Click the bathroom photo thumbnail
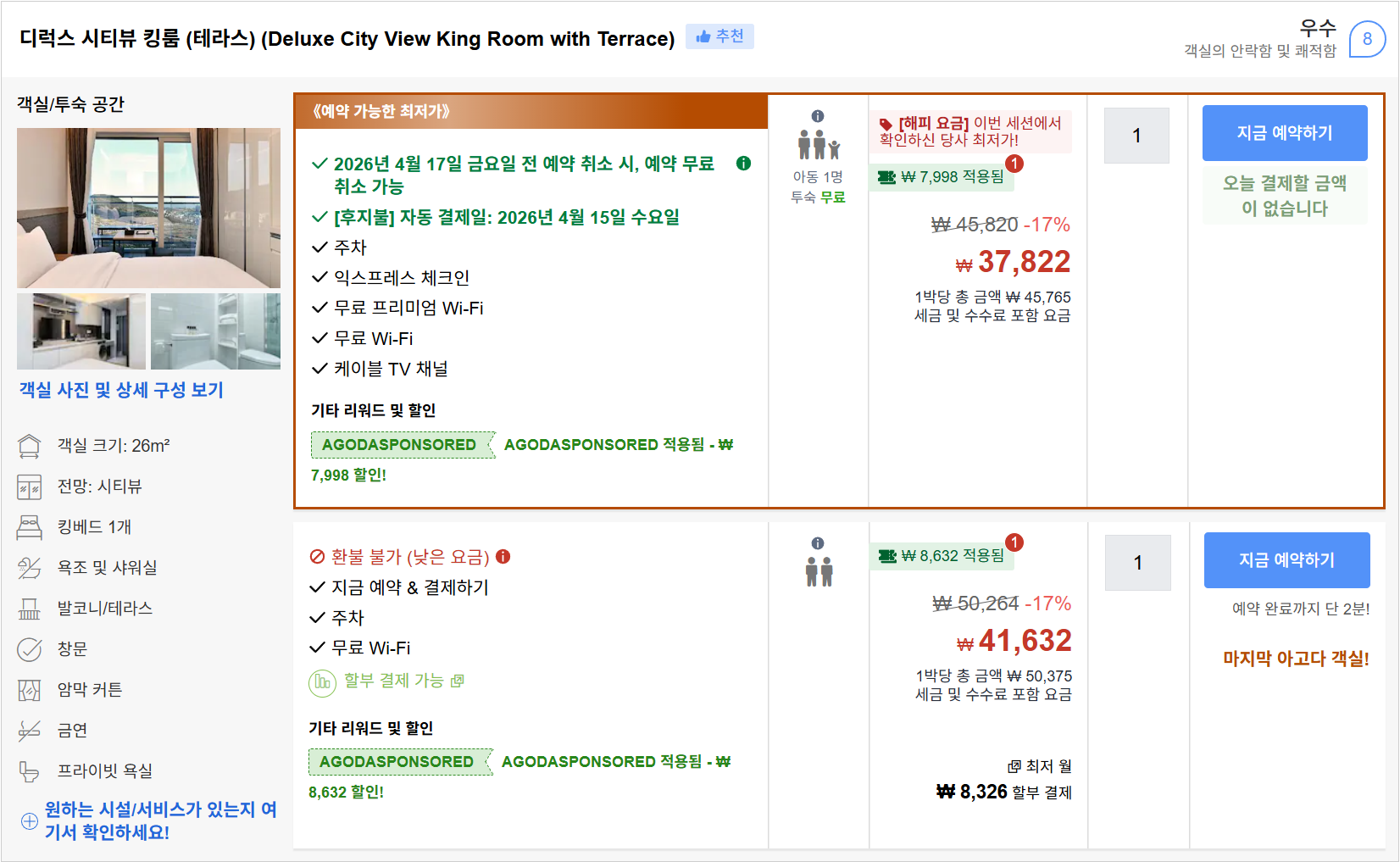This screenshot has width=1400, height=862. 215,331
